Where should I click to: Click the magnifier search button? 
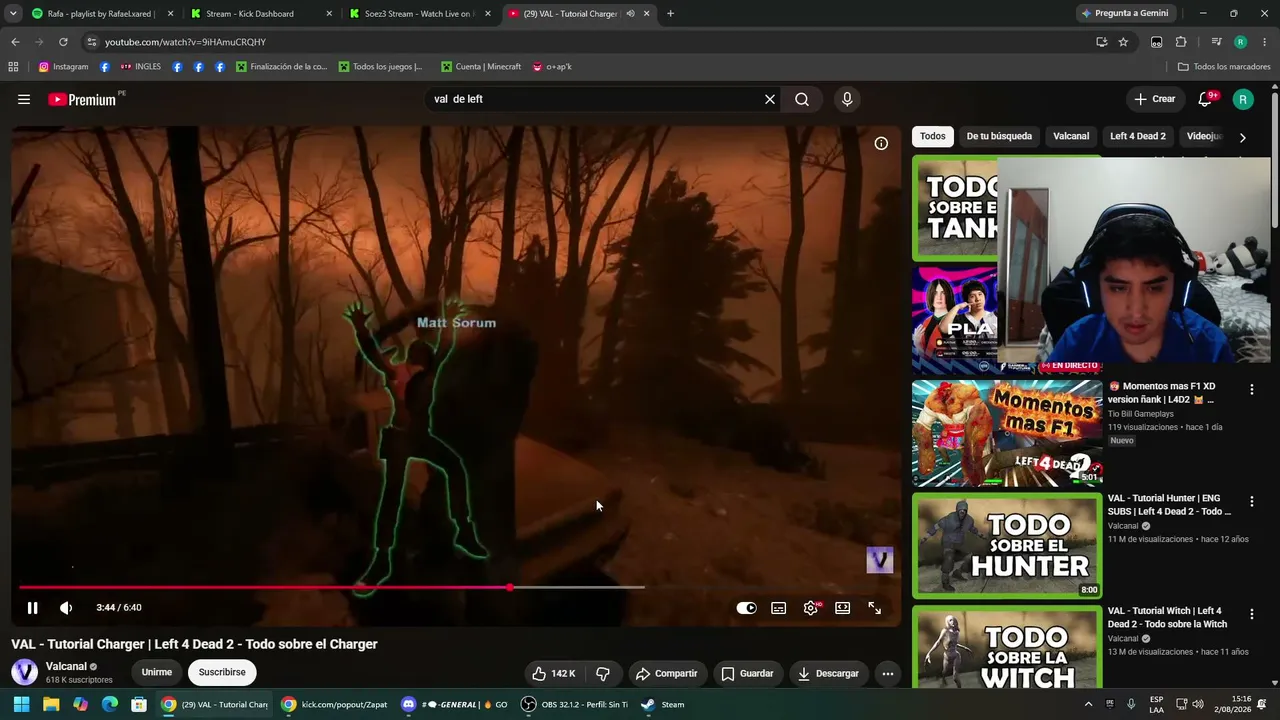click(x=802, y=99)
